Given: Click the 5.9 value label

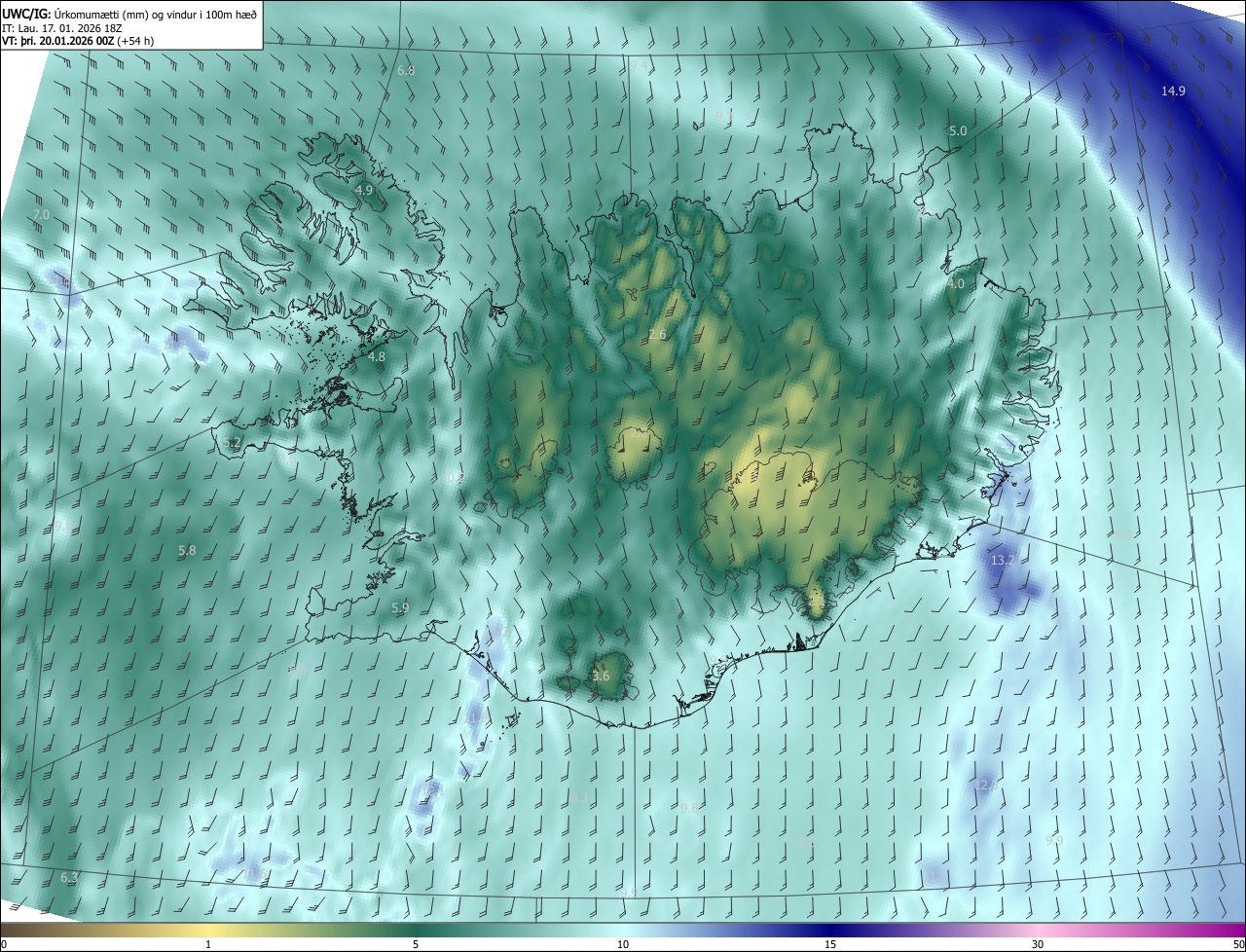Looking at the screenshot, I should coord(400,608).
